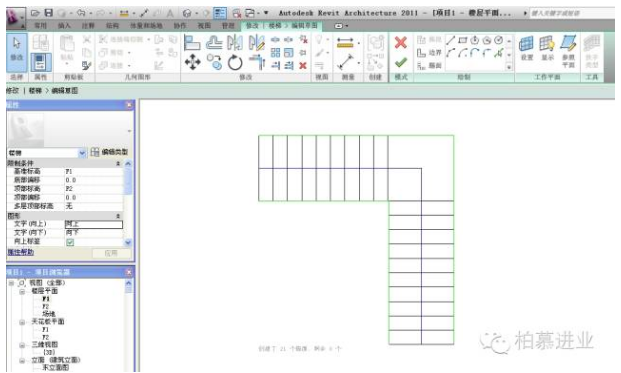
Task: Click the red X Cancel Edit Mode icon
Action: point(401,42)
